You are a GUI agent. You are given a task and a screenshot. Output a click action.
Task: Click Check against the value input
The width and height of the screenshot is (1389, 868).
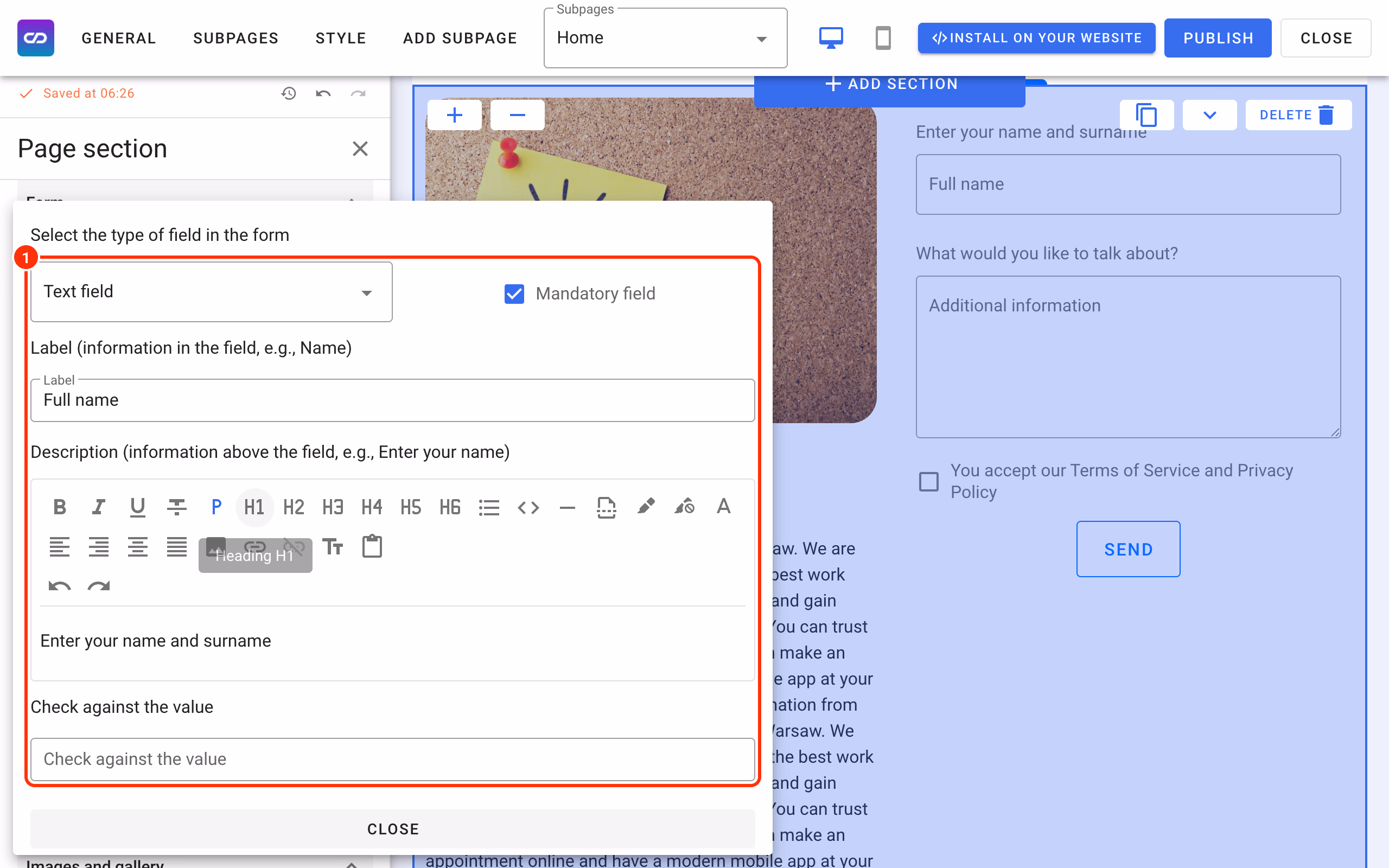click(393, 759)
